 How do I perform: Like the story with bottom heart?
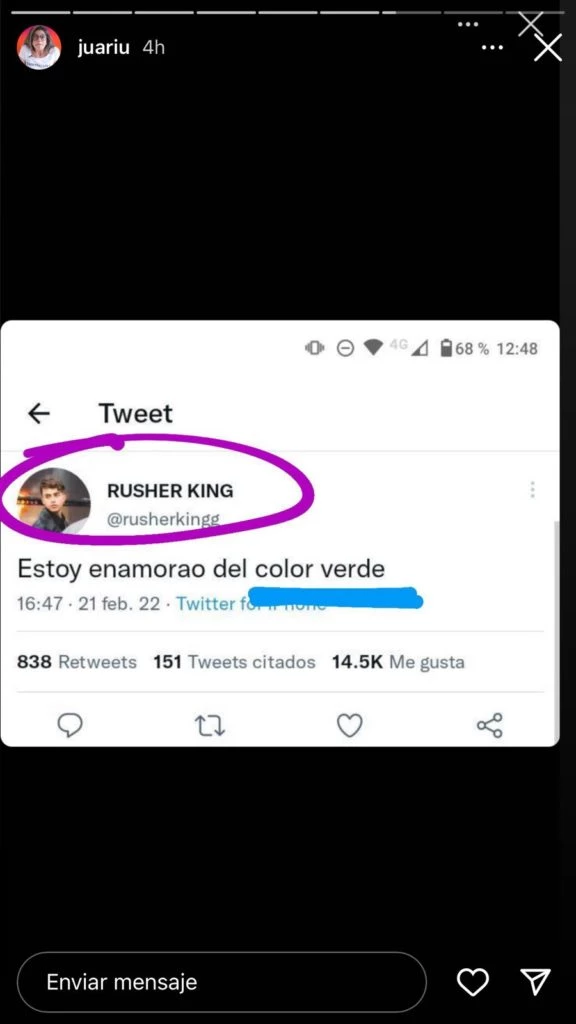[x=472, y=982]
